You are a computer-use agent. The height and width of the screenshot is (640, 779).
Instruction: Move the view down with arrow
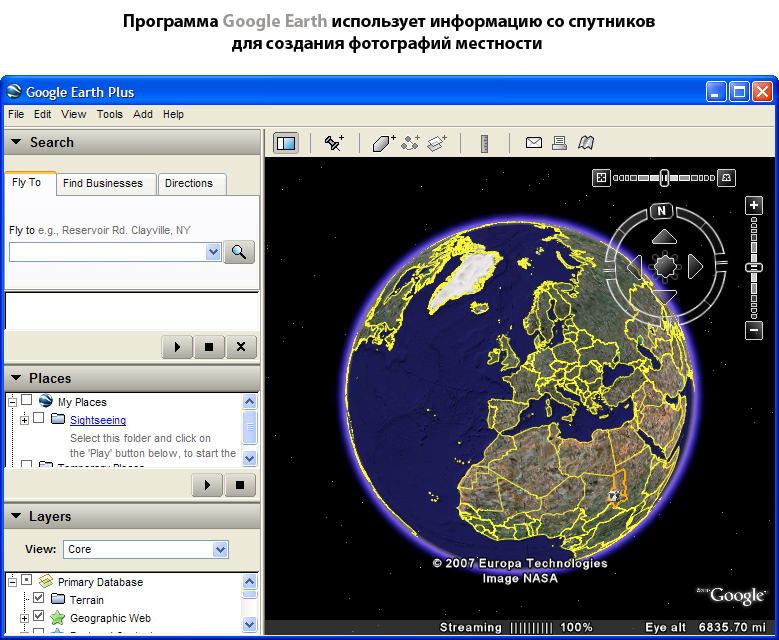click(665, 297)
